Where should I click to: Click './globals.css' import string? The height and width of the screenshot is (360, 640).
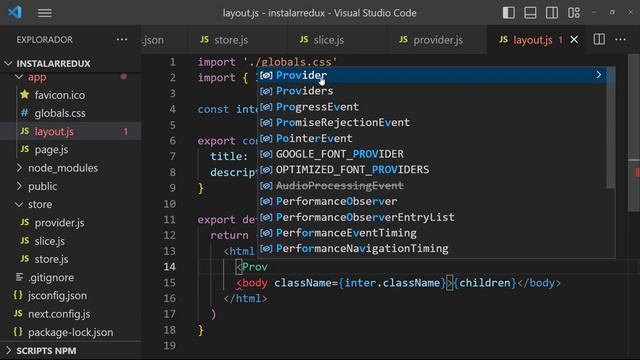[x=290, y=62]
